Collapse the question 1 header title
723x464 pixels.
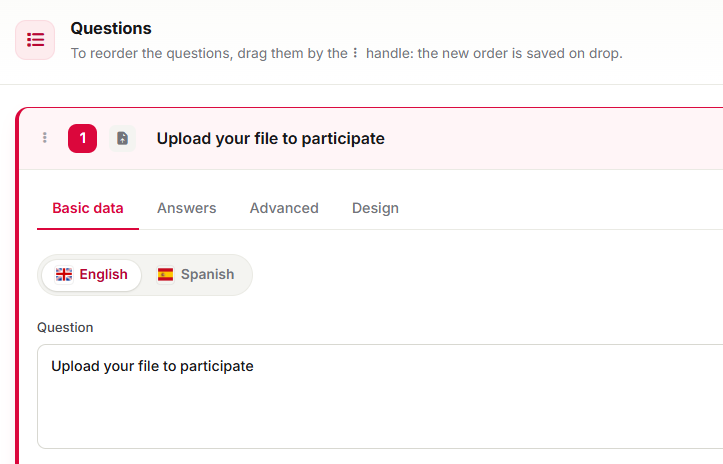point(270,138)
